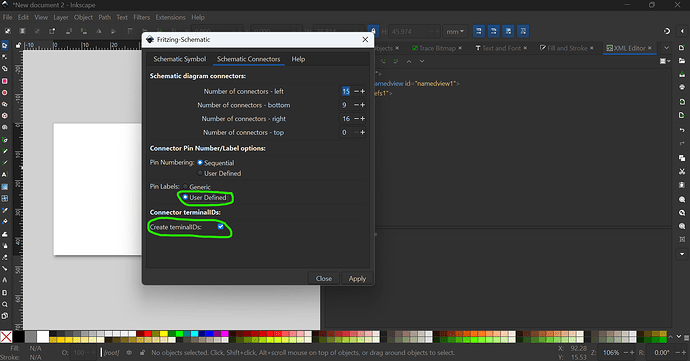Viewport: 690px width, 361px height.
Task: Select the Rectangle tool in toolbox
Action: [4, 81]
